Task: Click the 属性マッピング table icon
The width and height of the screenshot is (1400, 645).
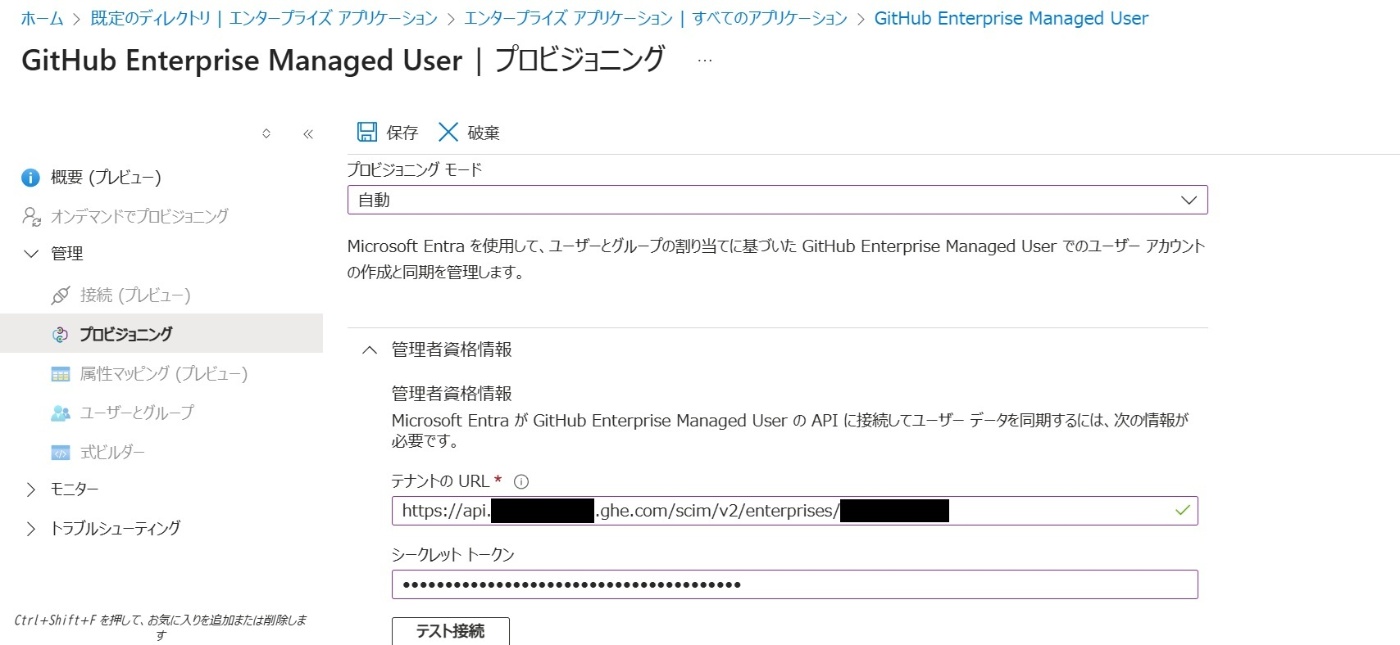Action: [60, 374]
